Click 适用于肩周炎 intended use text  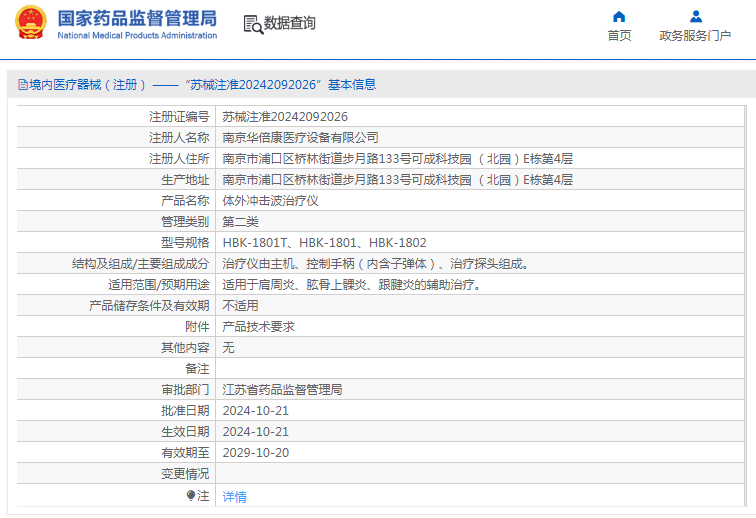(x=352, y=285)
